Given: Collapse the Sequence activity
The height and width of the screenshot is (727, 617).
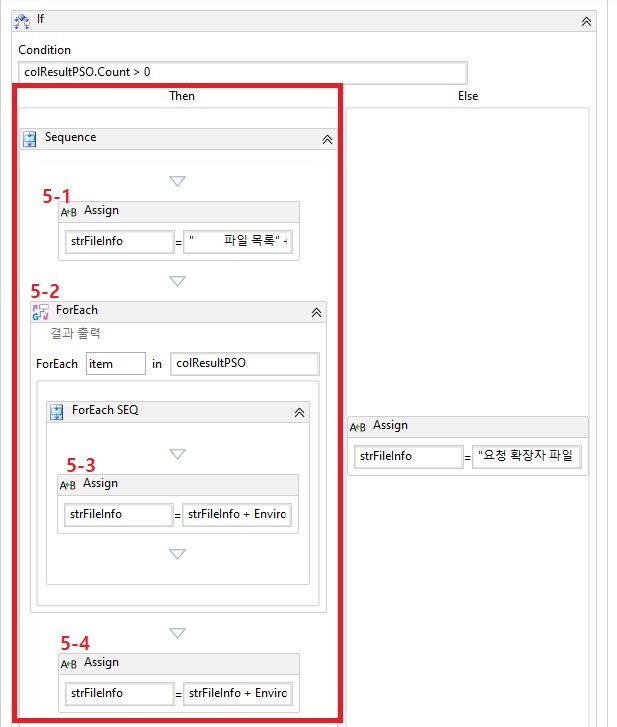Looking at the screenshot, I should [x=326, y=139].
